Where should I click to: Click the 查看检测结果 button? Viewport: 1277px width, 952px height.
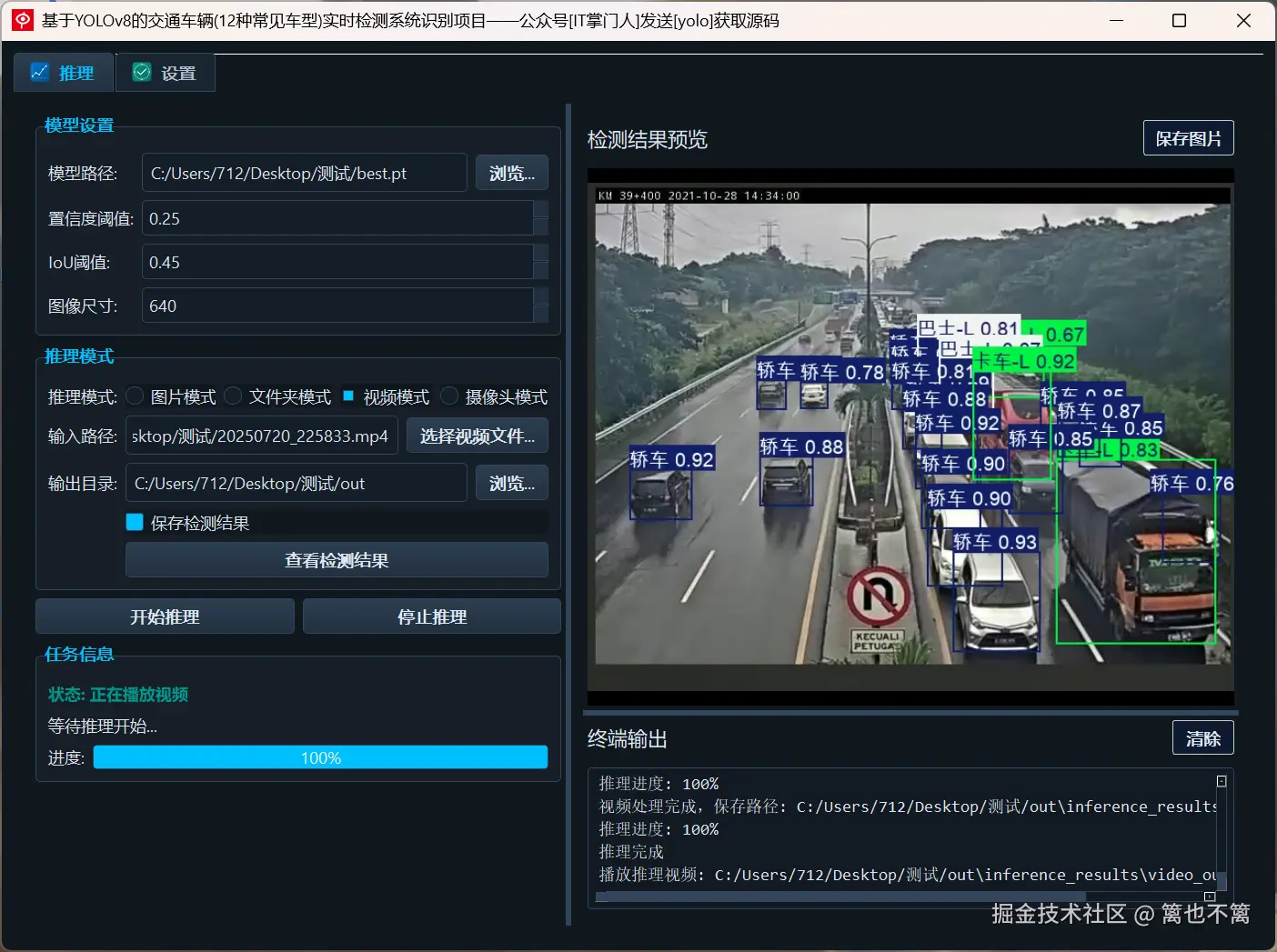tap(337, 560)
